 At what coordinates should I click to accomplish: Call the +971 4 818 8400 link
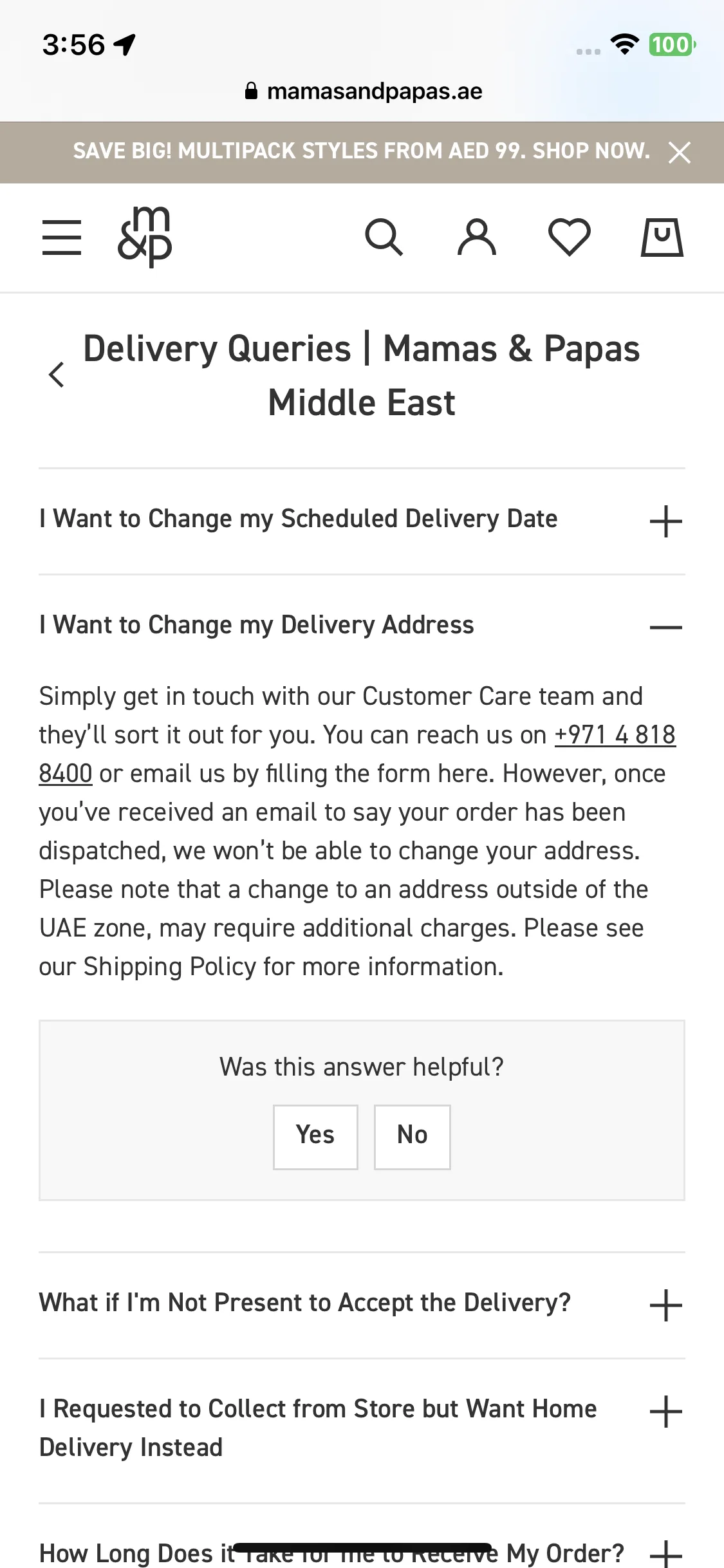[615, 735]
